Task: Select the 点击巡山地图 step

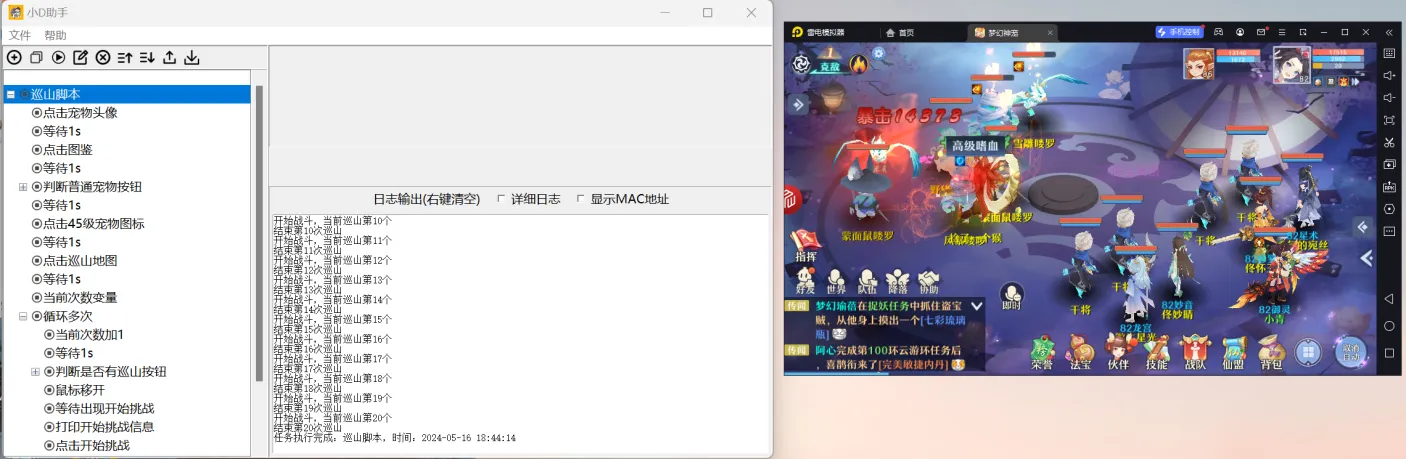Action: (75, 261)
